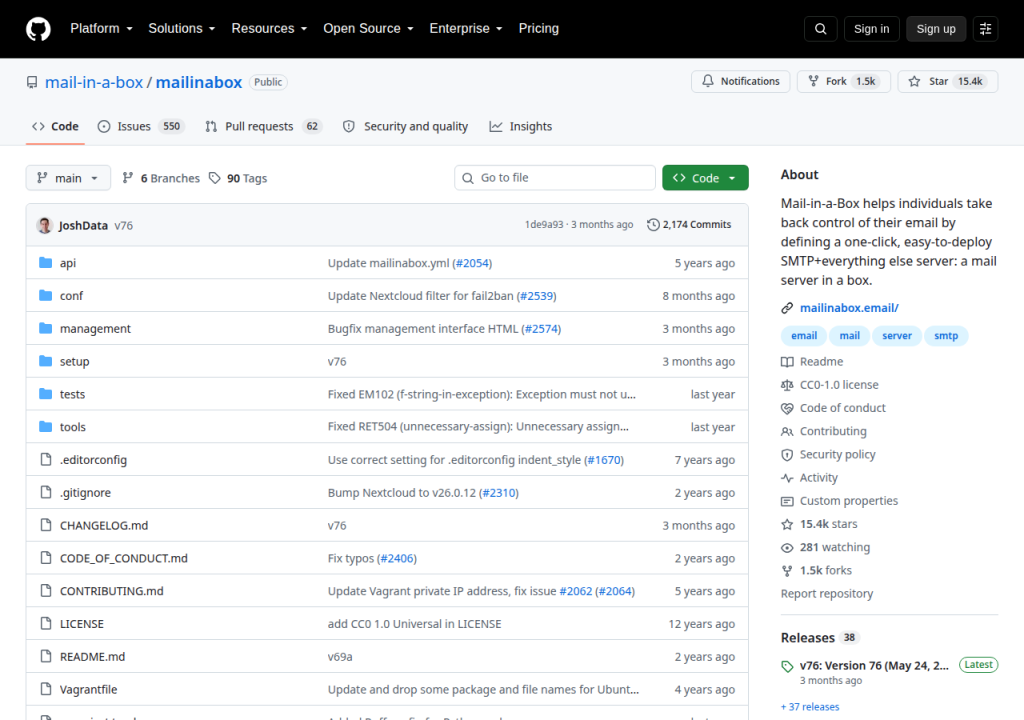Click the repository book icon beside mail-in-a-box
The height and width of the screenshot is (720, 1024).
pos(32,82)
